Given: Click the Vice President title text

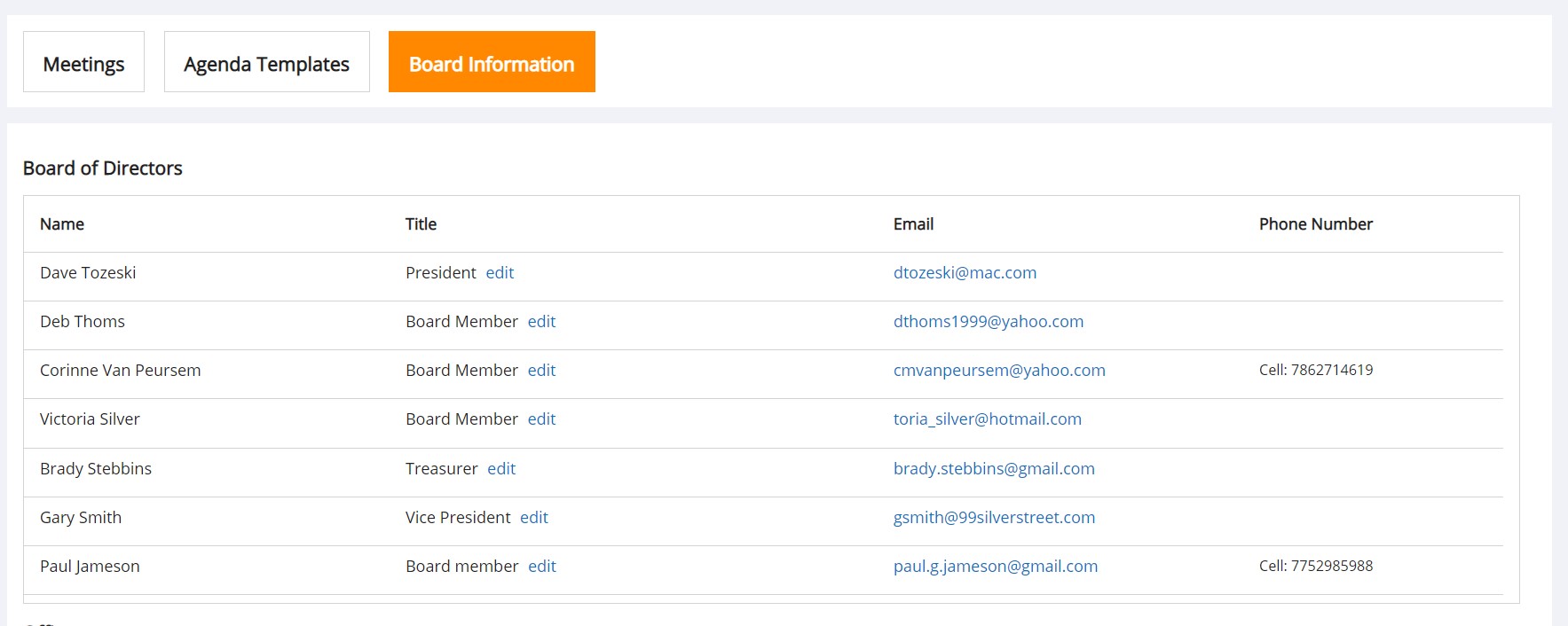Looking at the screenshot, I should 458,518.
